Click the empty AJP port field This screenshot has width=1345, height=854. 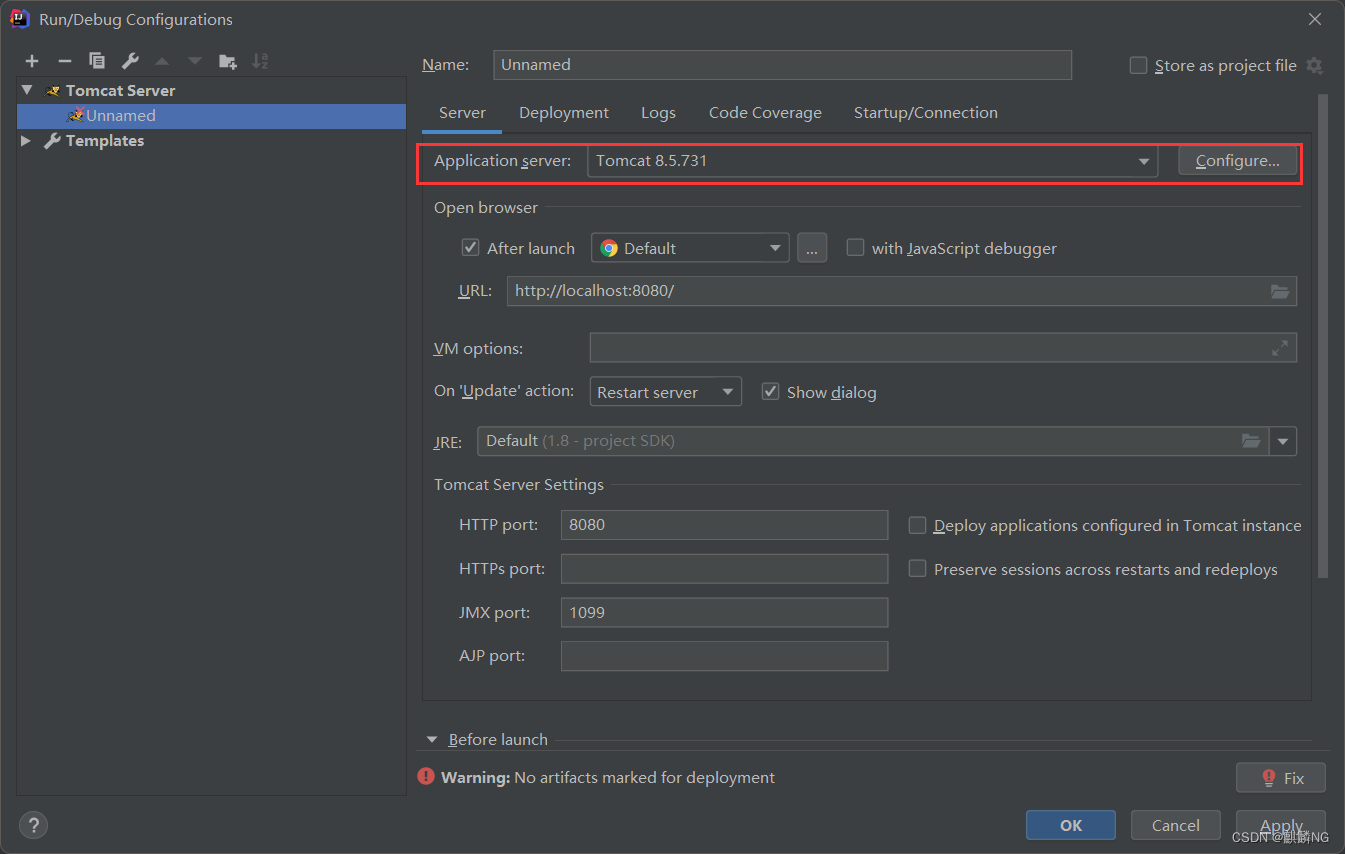tap(724, 656)
